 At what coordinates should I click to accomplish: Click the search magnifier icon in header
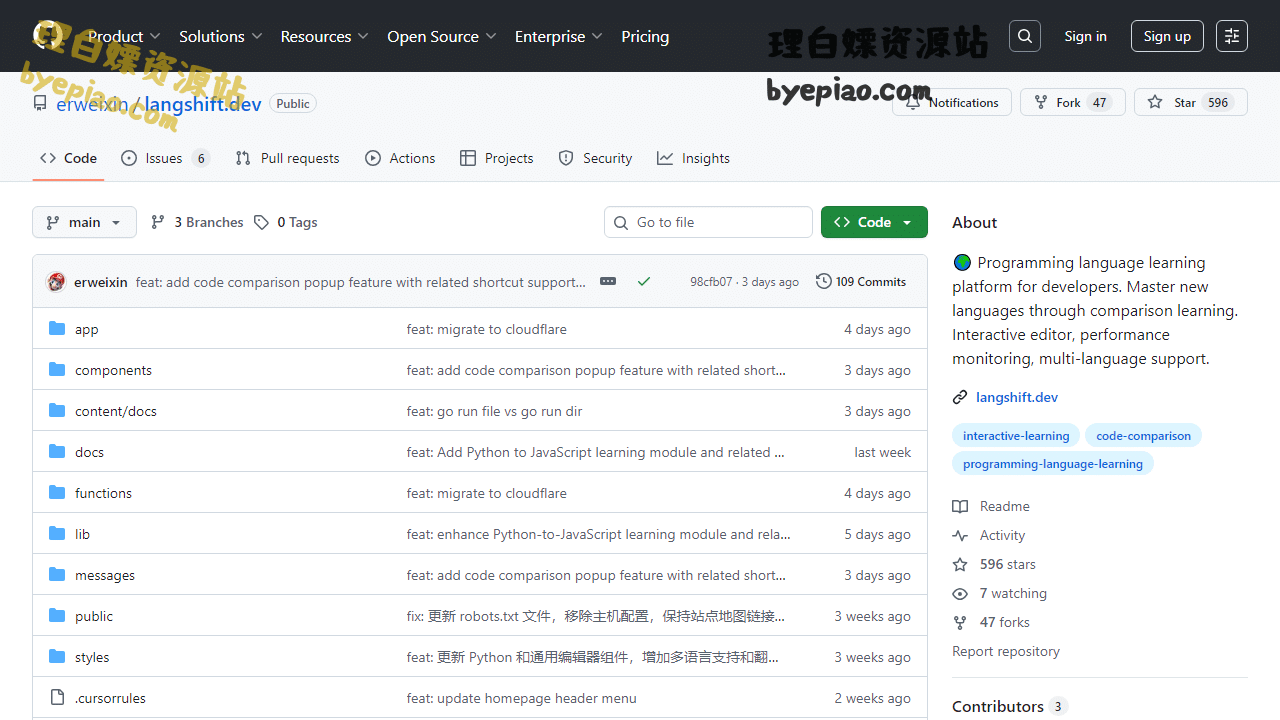tap(1025, 36)
